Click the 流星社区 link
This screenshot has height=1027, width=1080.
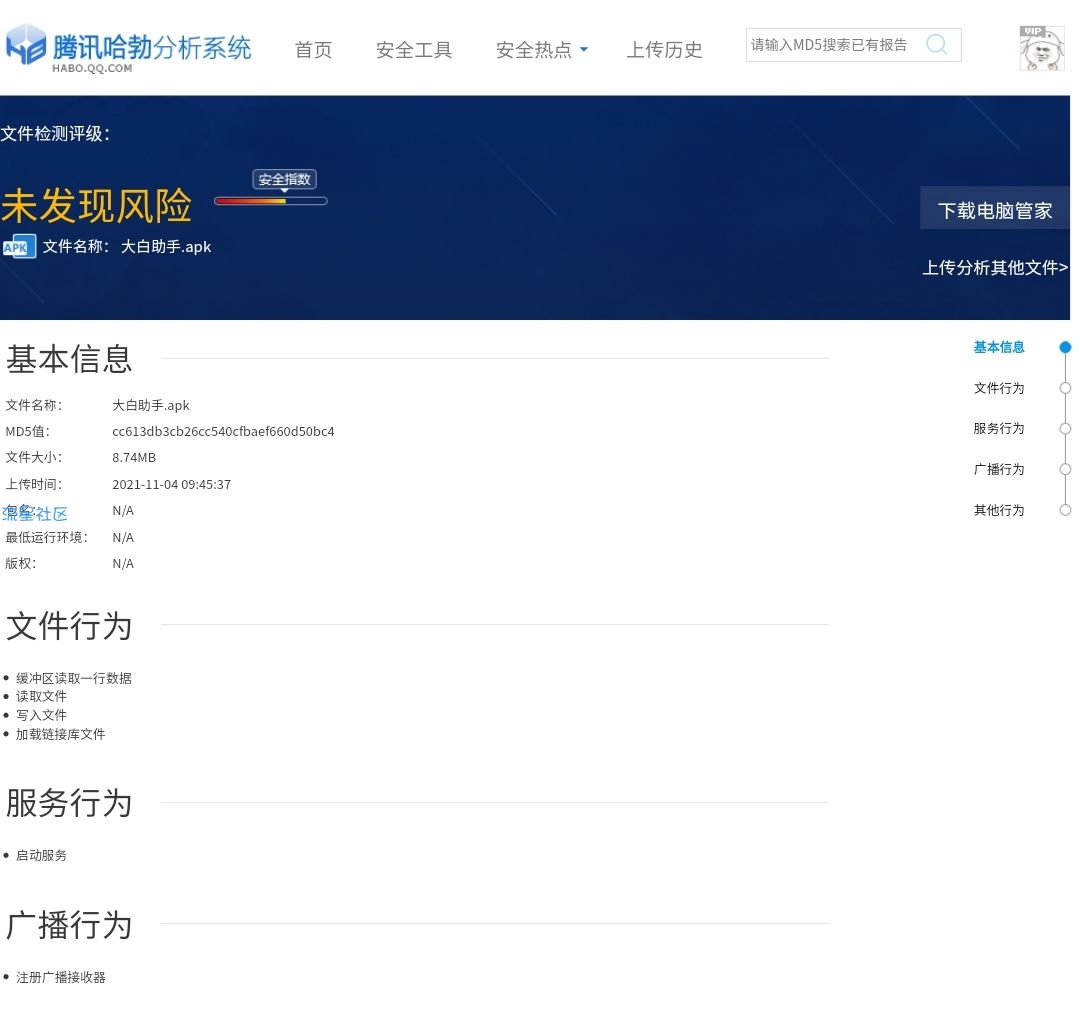pyautogui.click(x=35, y=514)
